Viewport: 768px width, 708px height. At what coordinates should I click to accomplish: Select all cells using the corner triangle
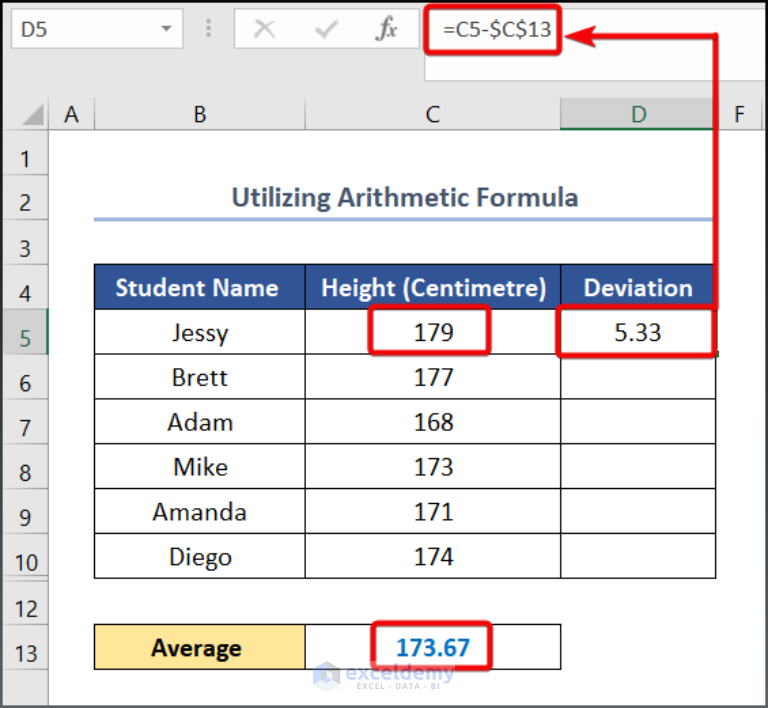pos(32,115)
